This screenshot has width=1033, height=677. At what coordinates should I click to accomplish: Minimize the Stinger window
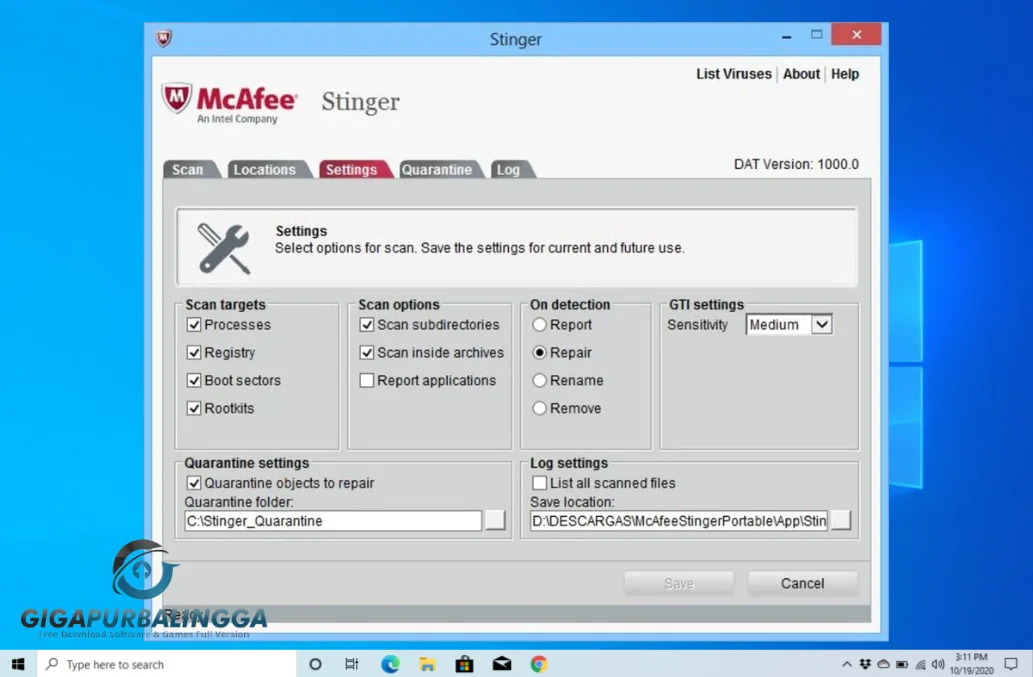(x=786, y=36)
